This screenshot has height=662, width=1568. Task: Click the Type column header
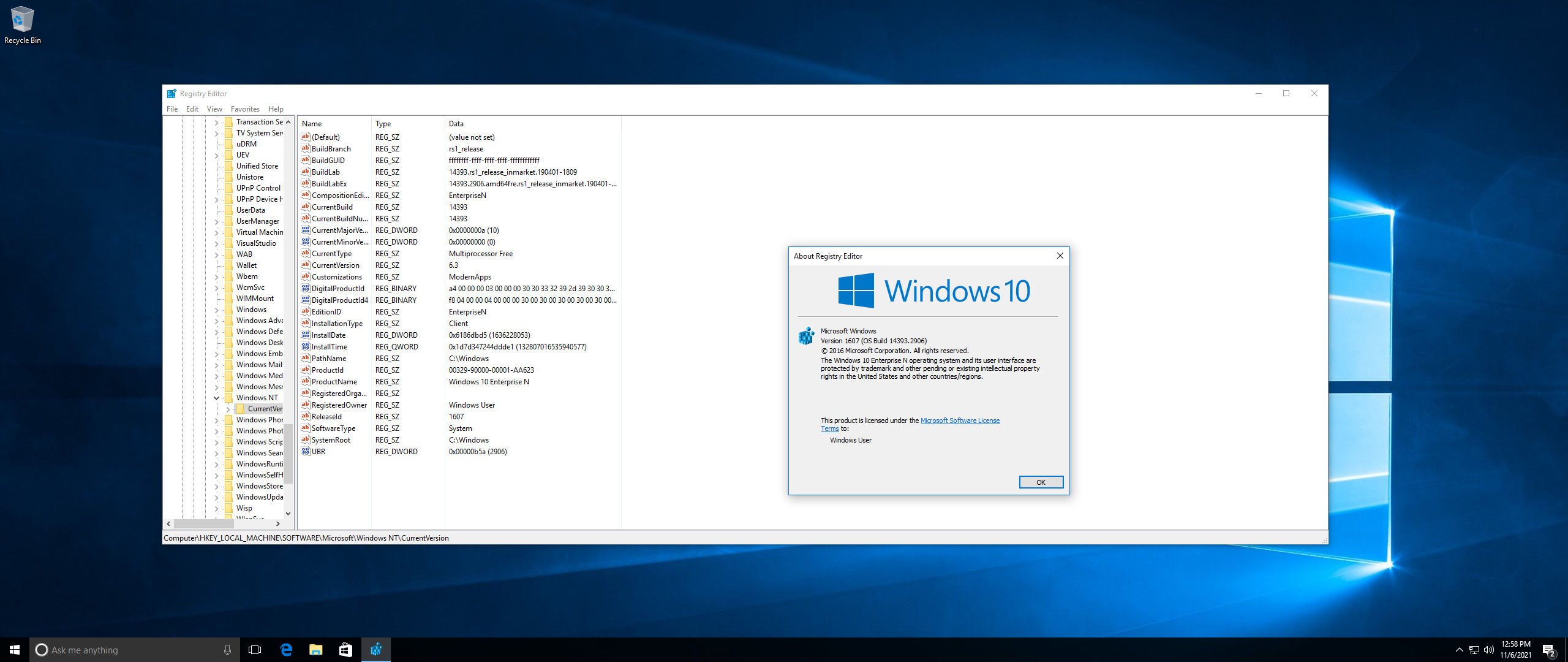click(x=408, y=124)
